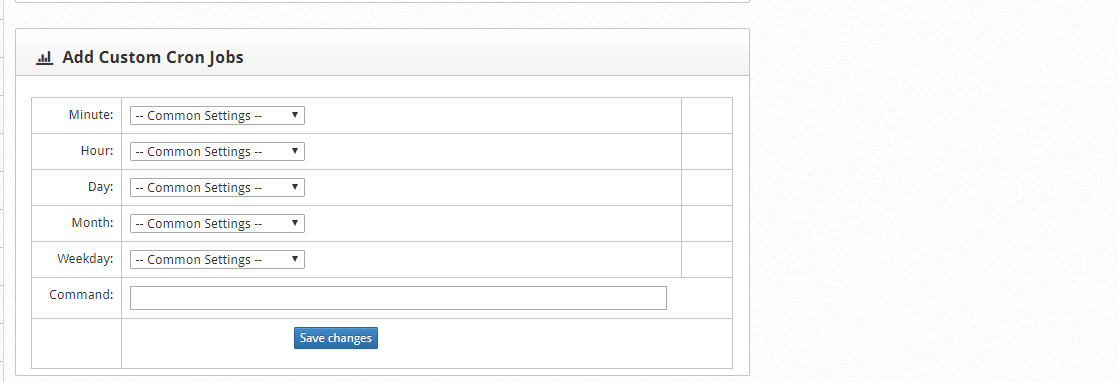The image size is (1118, 382).
Task: Focus the Command text input field
Action: tap(398, 298)
